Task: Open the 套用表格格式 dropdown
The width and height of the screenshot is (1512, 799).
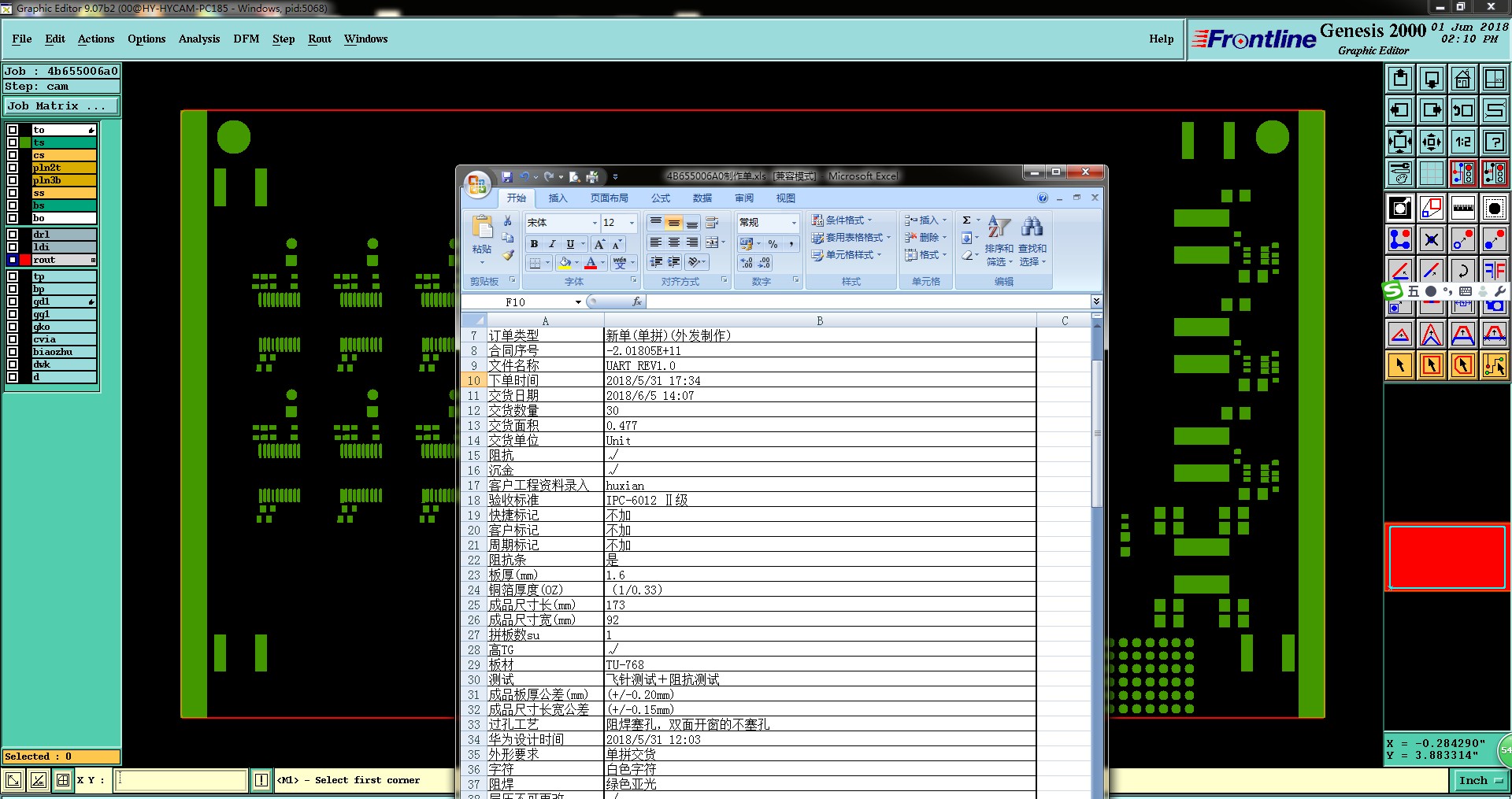Action: click(850, 238)
